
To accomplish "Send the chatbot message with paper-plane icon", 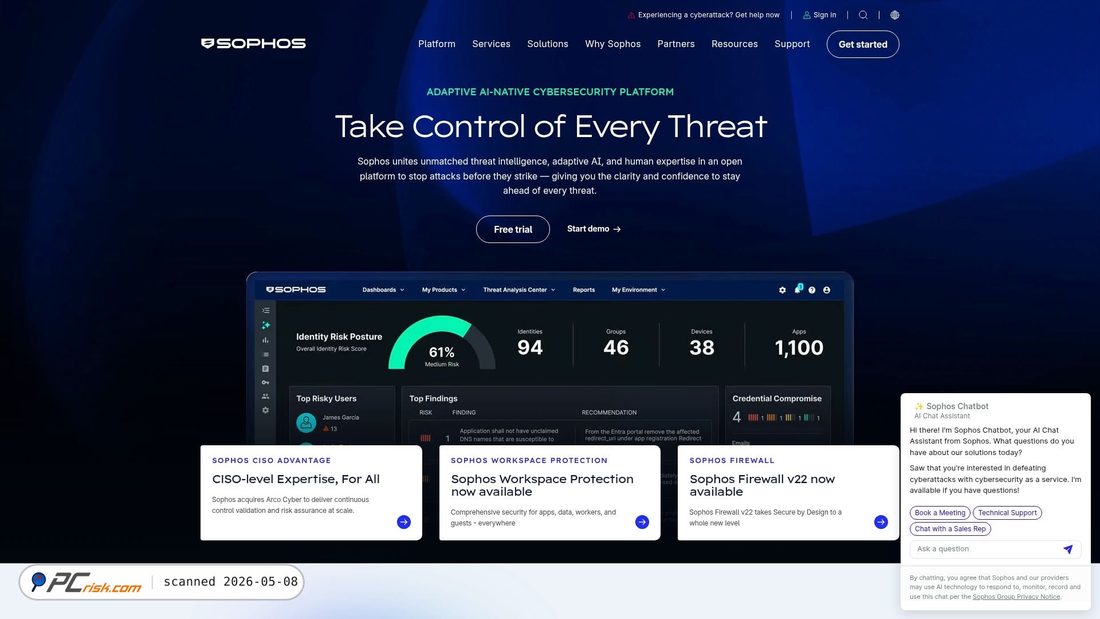I will point(1068,549).
